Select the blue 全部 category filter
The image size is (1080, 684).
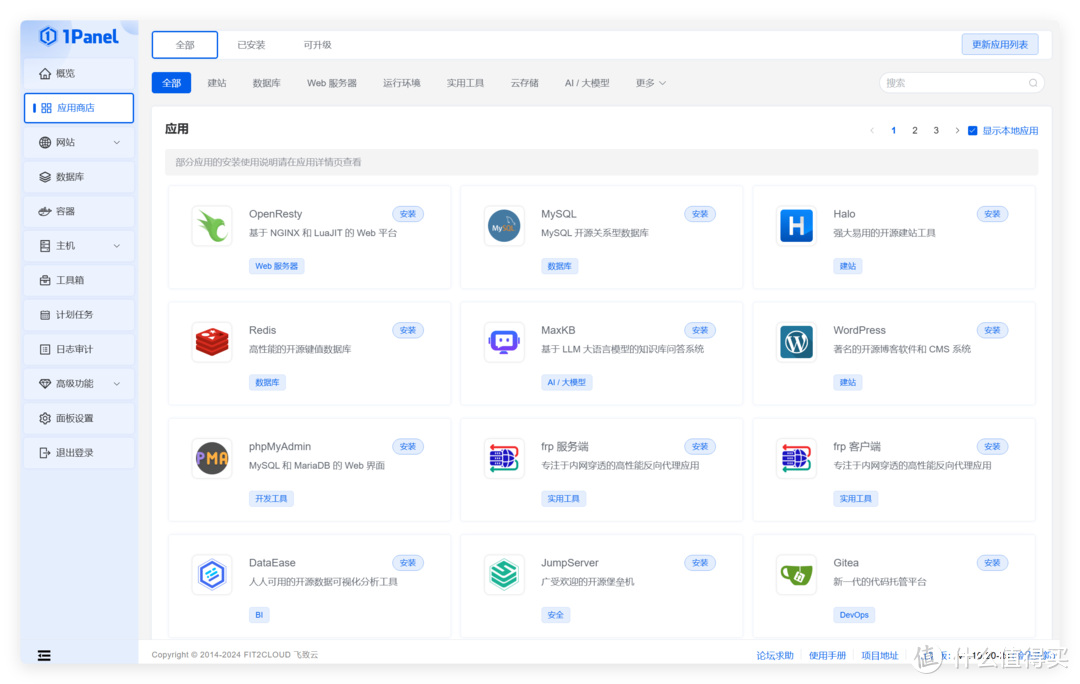click(172, 83)
